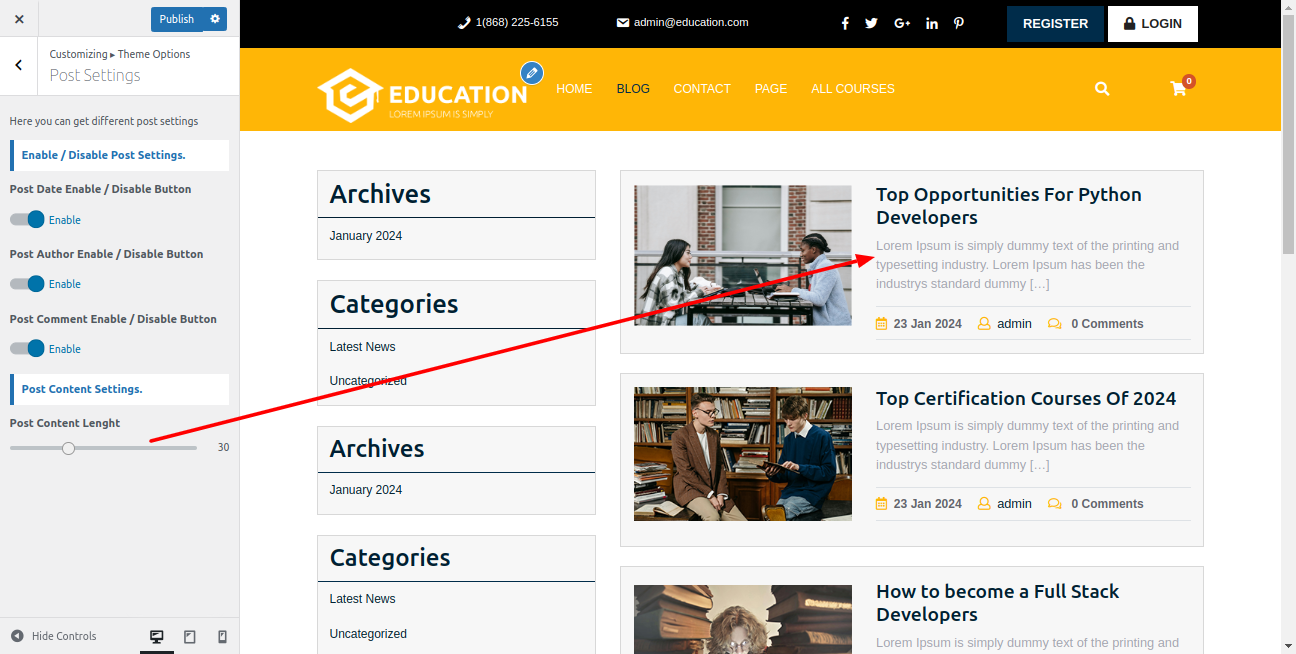This screenshot has width=1296, height=654.
Task: Turn off Post Comment toggle
Action: 28,349
